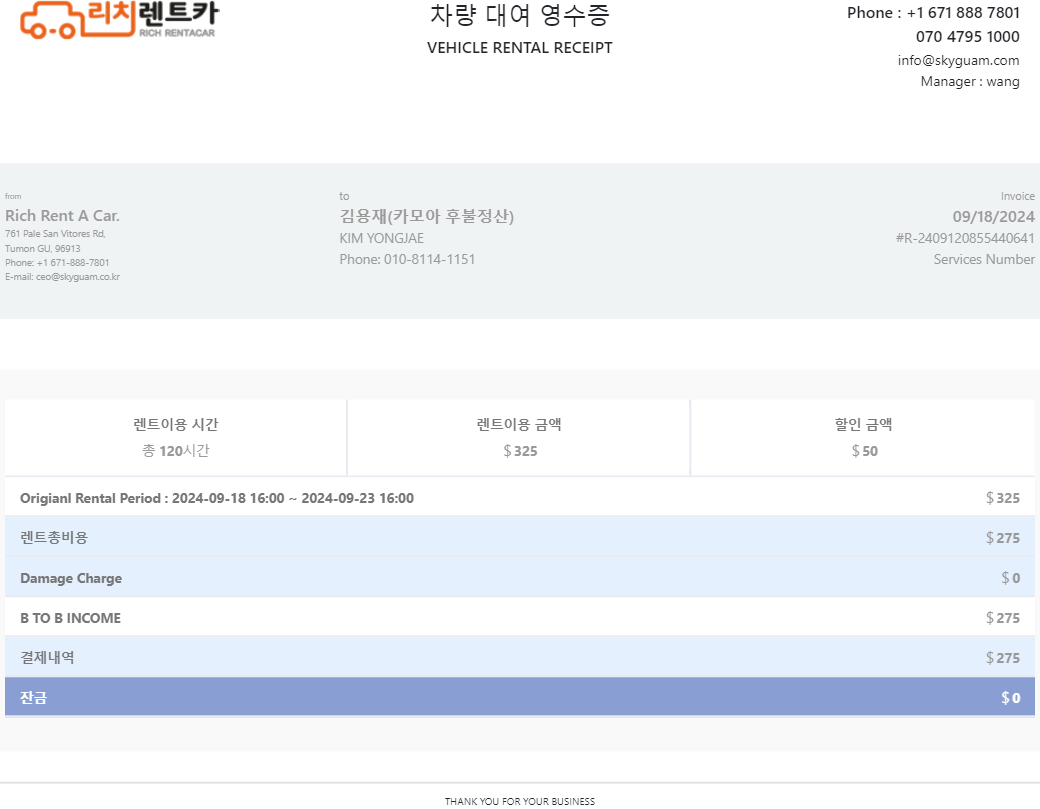Click the invoice date 09/18/2024
1040x809 pixels.
[993, 217]
